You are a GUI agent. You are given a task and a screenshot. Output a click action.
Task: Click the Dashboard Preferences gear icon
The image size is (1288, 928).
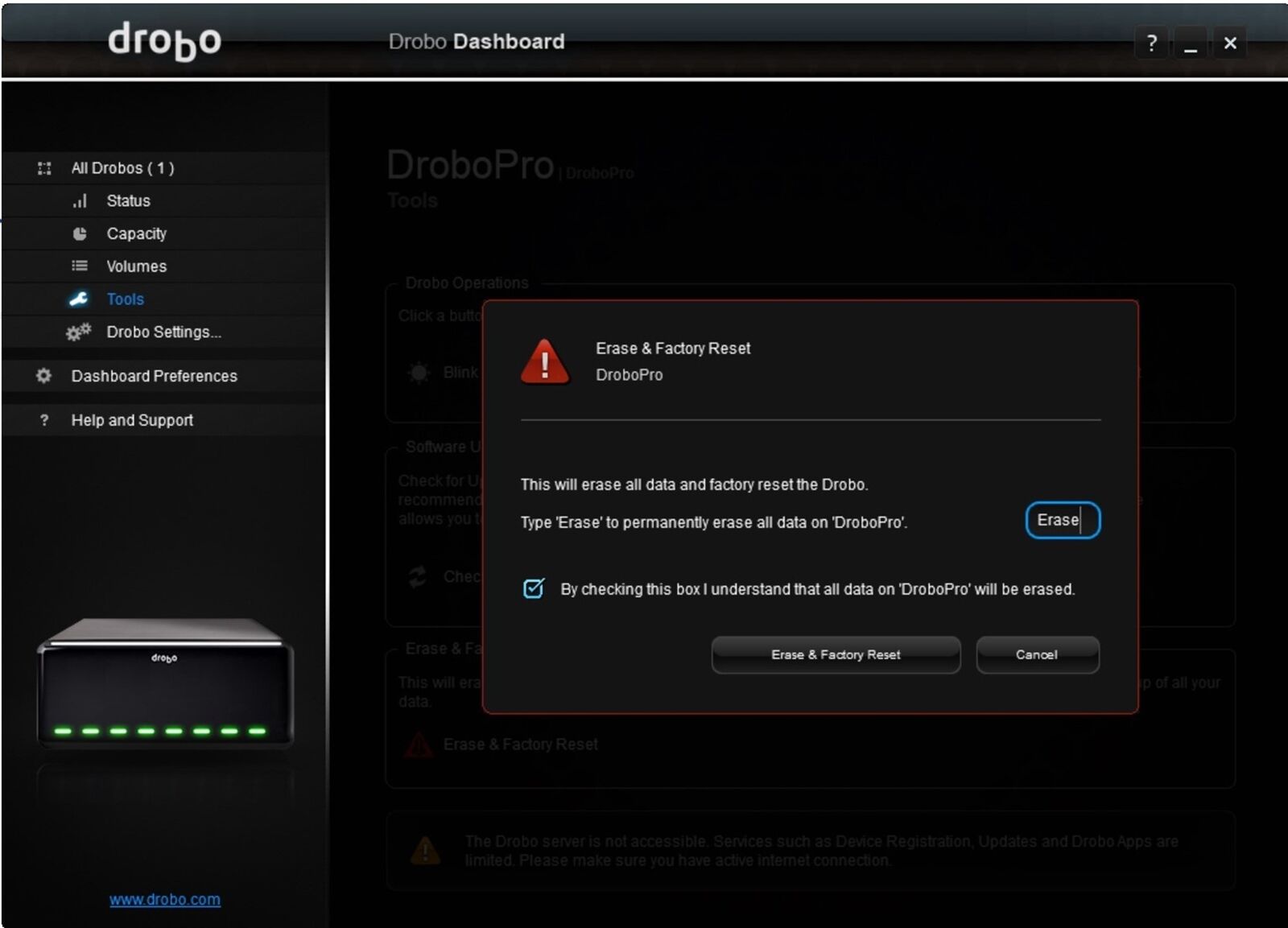tap(44, 376)
